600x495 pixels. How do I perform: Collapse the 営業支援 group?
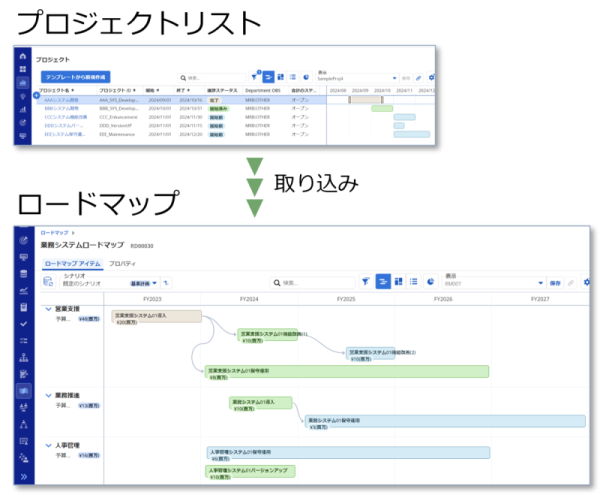pyautogui.click(x=48, y=309)
